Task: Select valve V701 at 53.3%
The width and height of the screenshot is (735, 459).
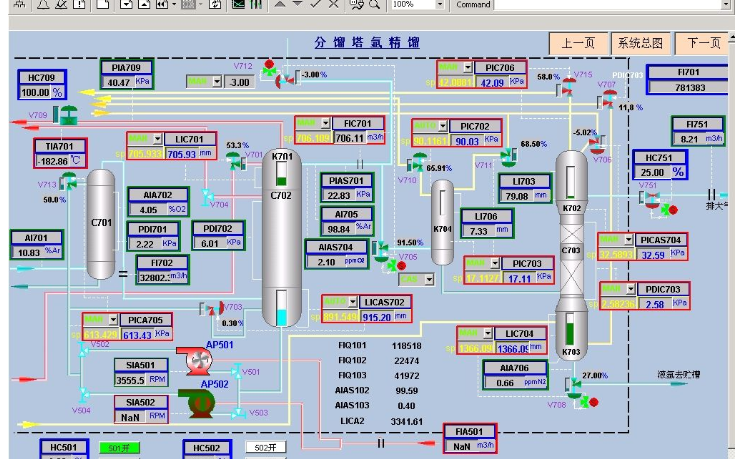Action: (234, 160)
